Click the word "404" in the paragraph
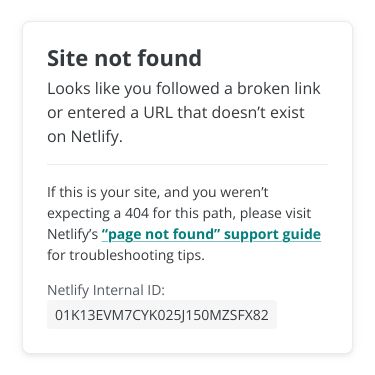The image size is (375, 375). pos(137,213)
